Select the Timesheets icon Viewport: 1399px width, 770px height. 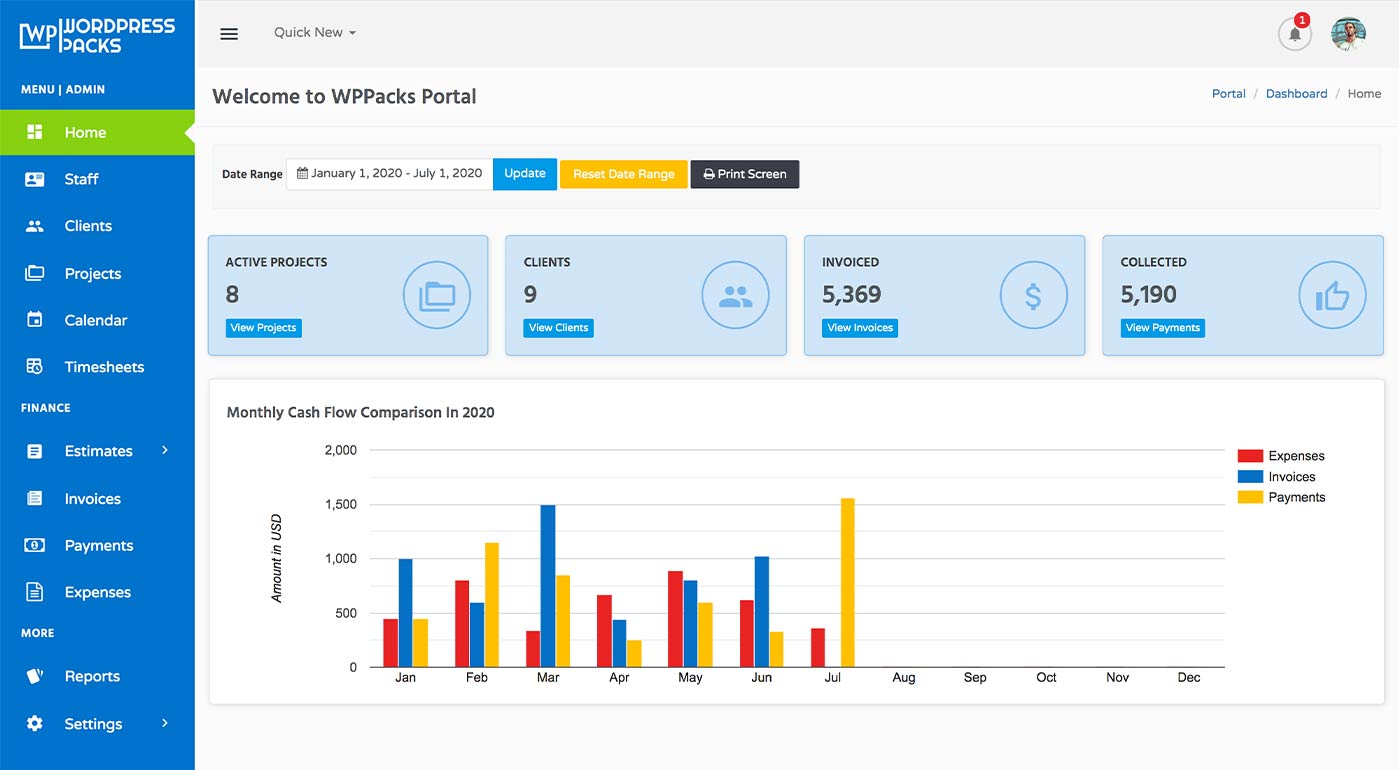tap(33, 366)
